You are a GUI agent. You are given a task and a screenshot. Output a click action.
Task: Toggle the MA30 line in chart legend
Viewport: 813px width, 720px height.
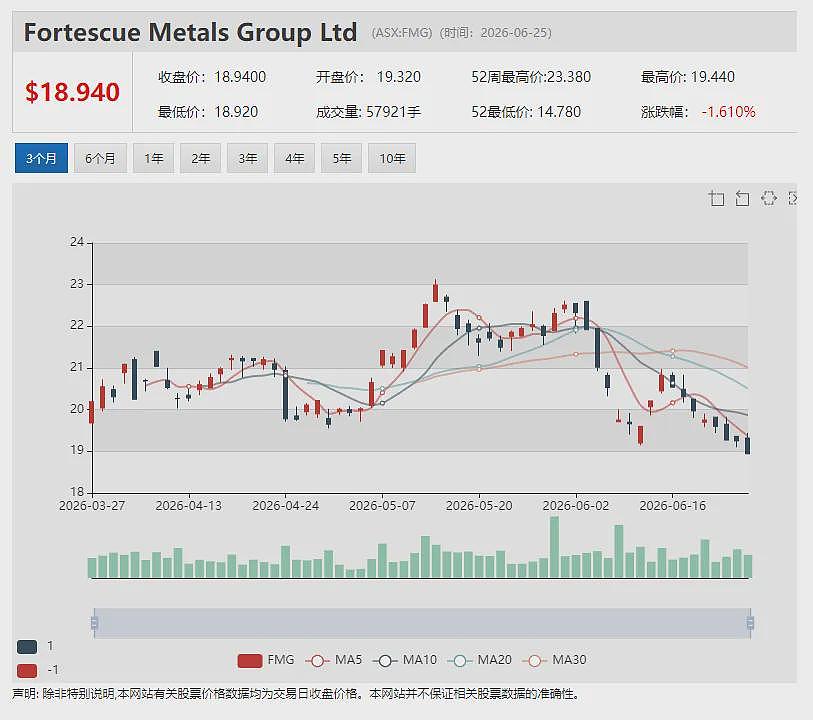(554, 660)
